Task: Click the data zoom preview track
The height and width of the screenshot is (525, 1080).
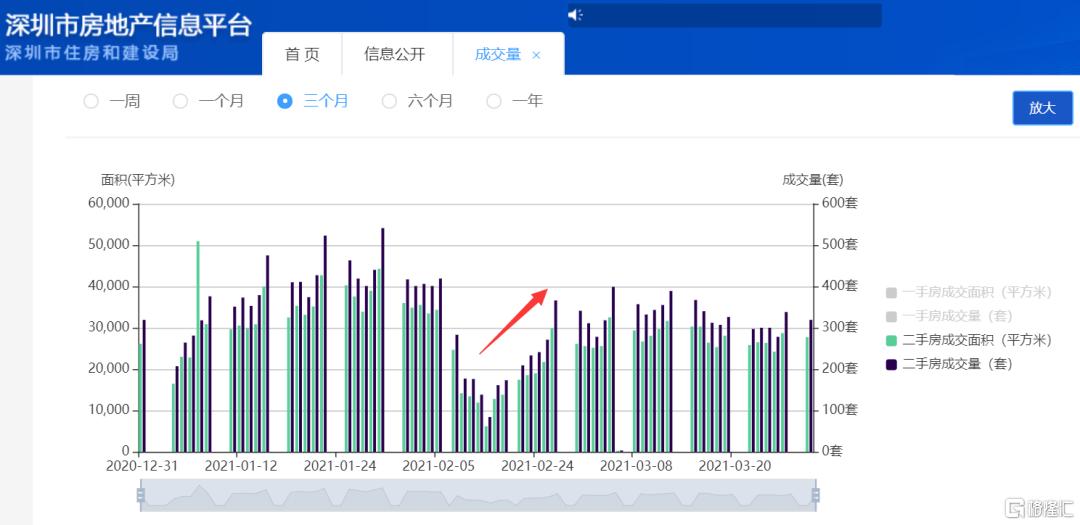Action: point(478,495)
